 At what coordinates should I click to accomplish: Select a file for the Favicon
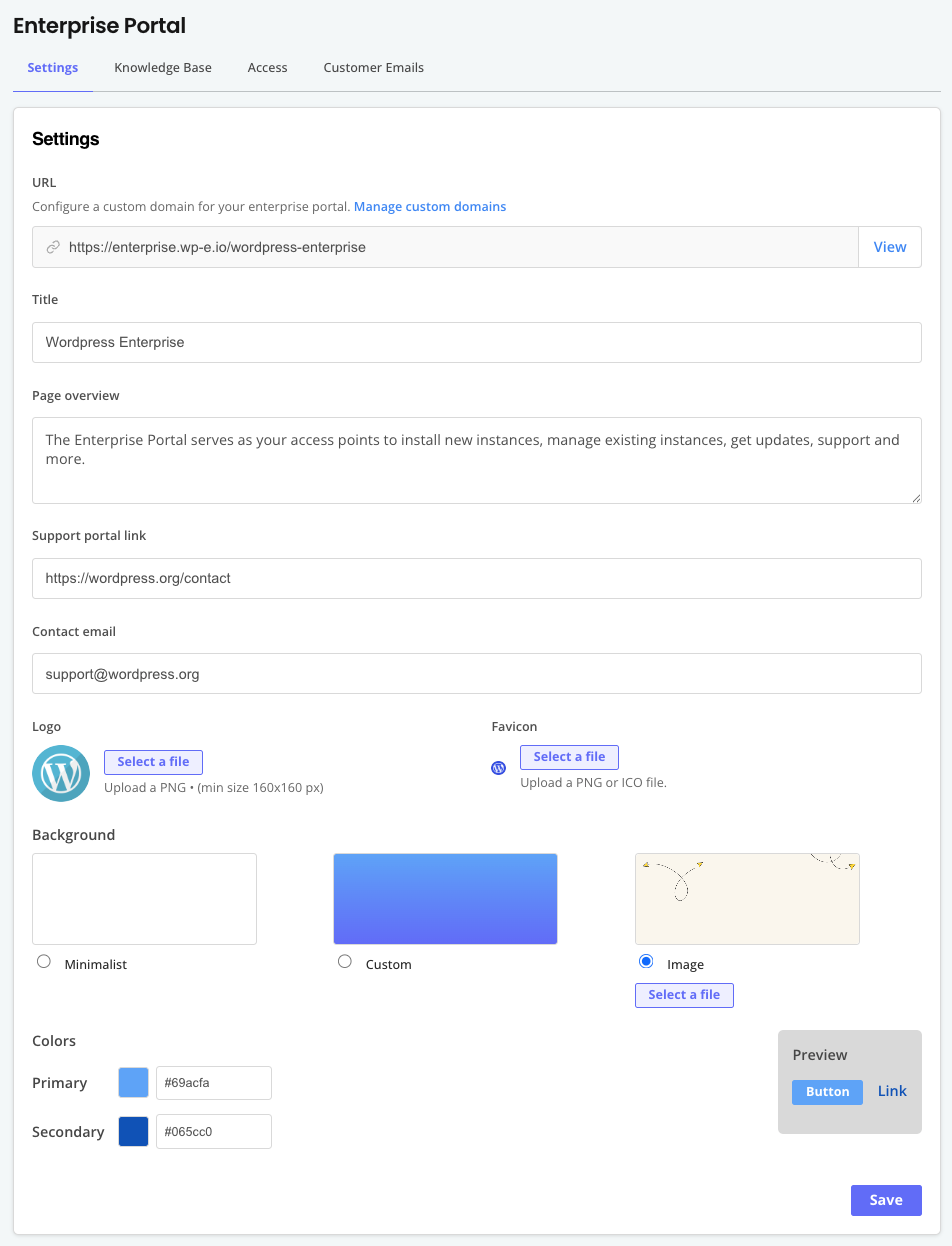pos(569,757)
